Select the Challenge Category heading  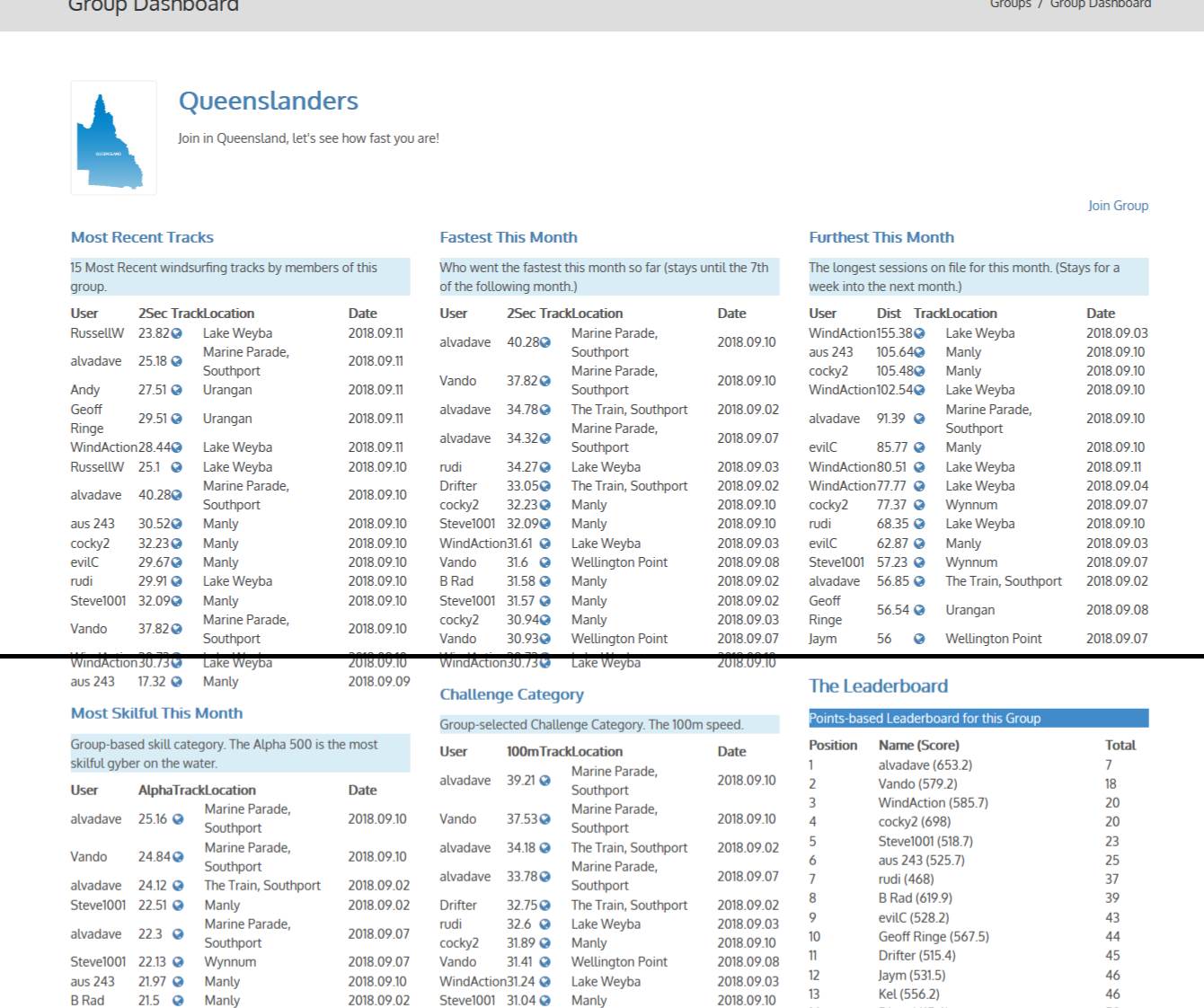click(511, 694)
